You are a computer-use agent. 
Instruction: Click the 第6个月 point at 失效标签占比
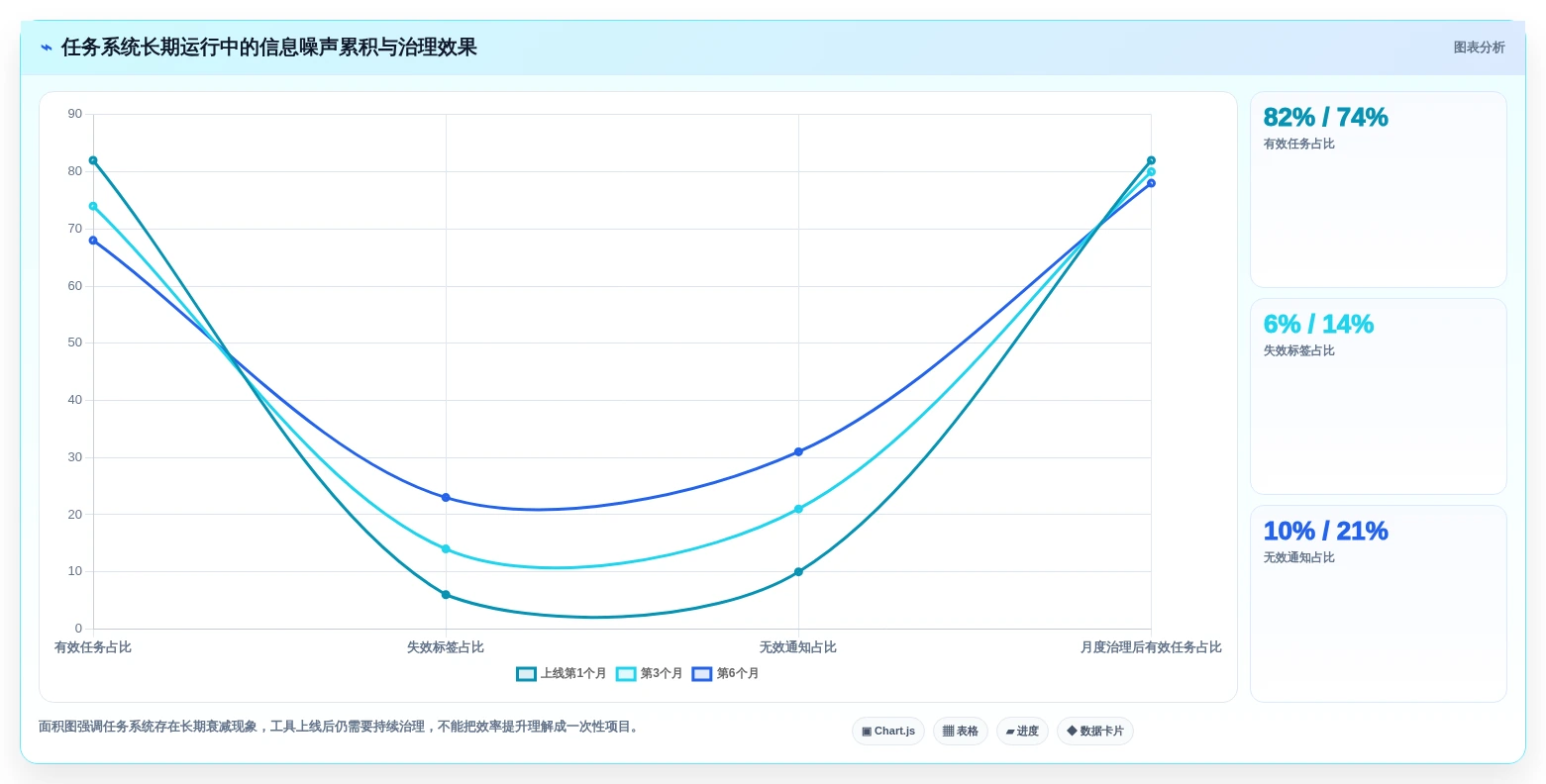point(446,498)
